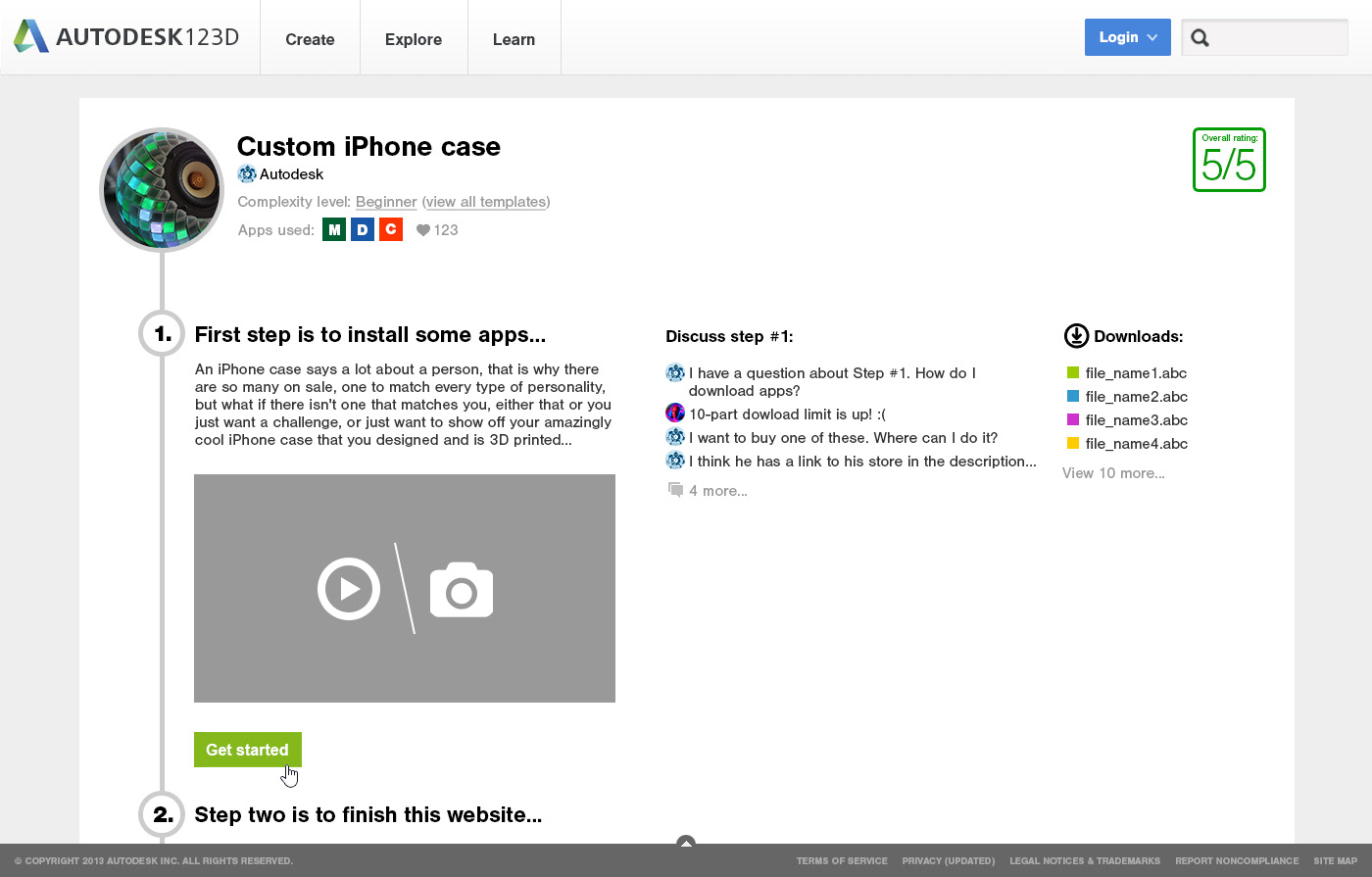1372x877 pixels.
Task: Click the Beginner complexity level link
Action: coord(386,202)
